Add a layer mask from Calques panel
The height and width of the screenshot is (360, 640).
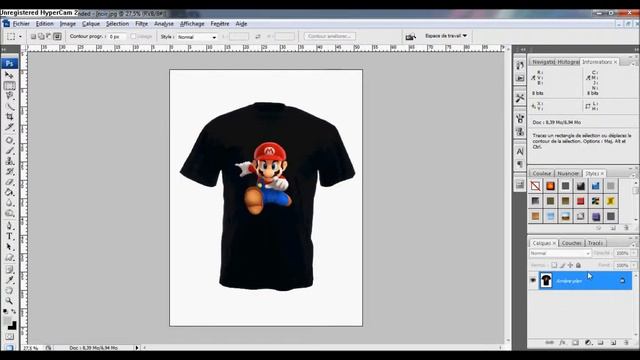[x=575, y=343]
